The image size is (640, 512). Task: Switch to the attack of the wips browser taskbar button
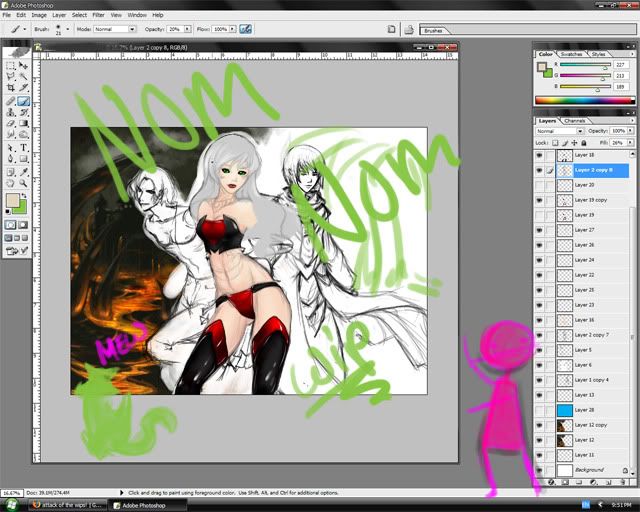pyautogui.click(x=69, y=505)
